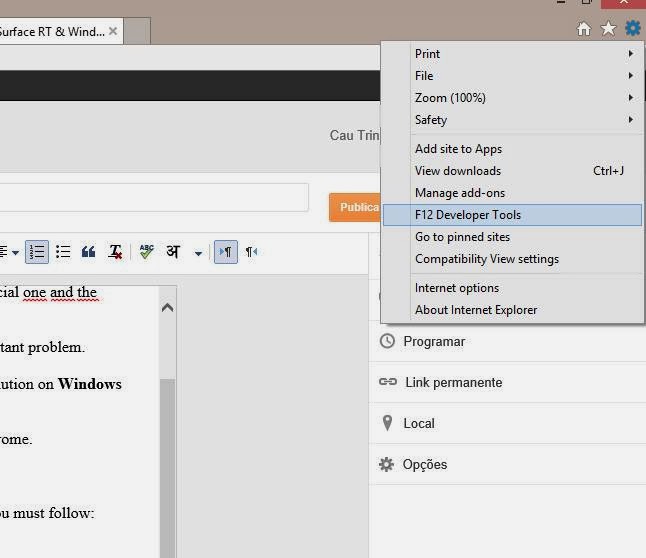The height and width of the screenshot is (558, 646).
Task: Click the map pin icon beside Local
Action: tap(387, 423)
